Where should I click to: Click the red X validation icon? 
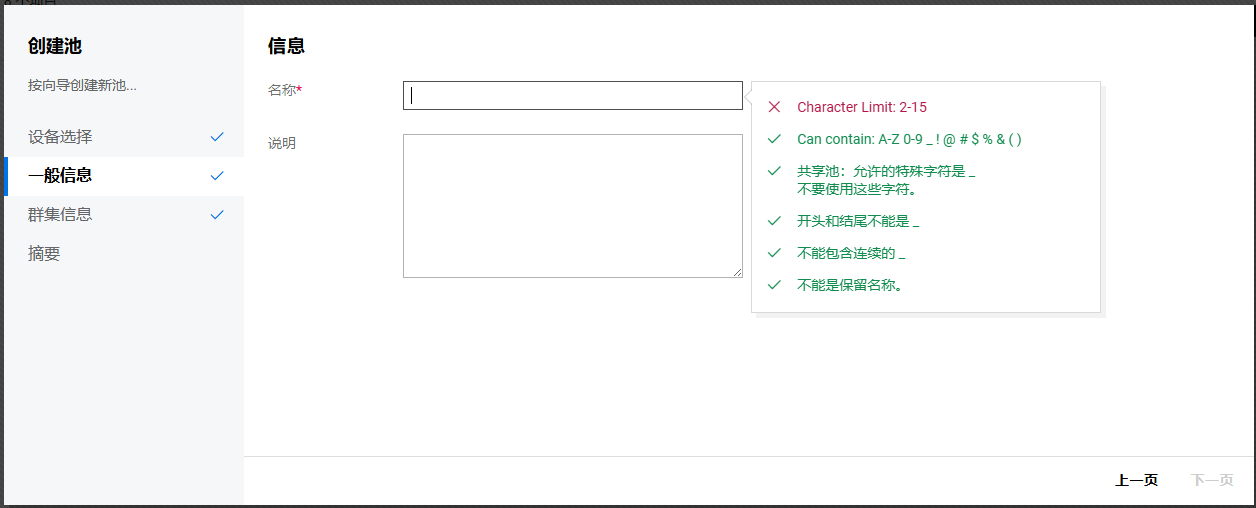coord(774,107)
